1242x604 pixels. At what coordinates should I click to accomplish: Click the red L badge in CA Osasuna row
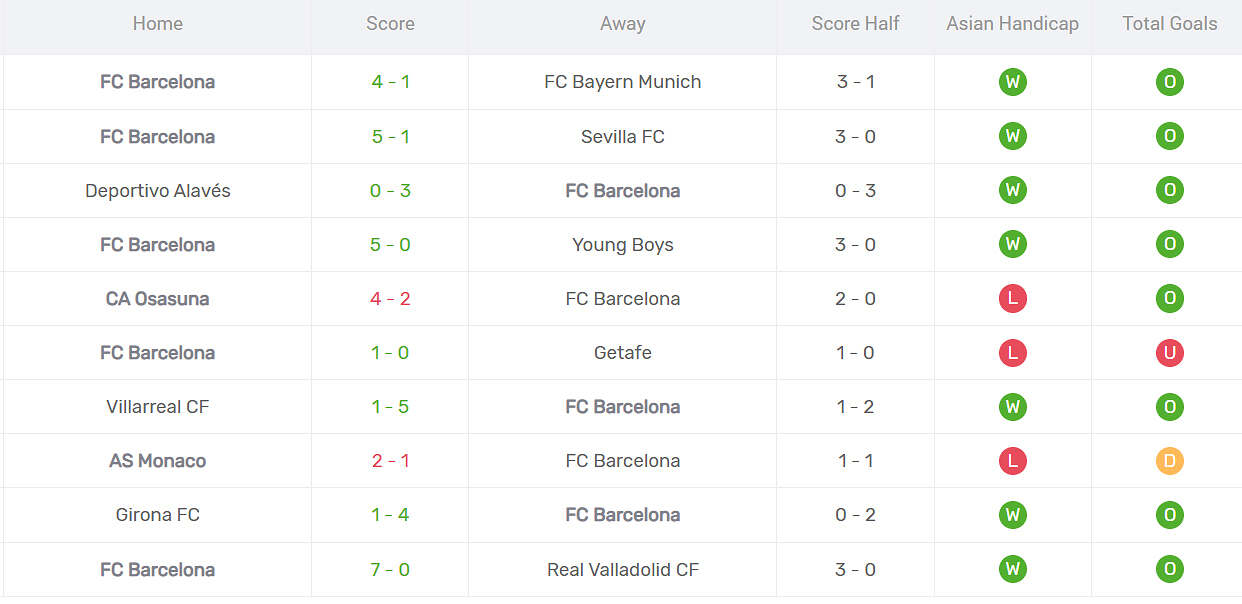(x=1012, y=298)
